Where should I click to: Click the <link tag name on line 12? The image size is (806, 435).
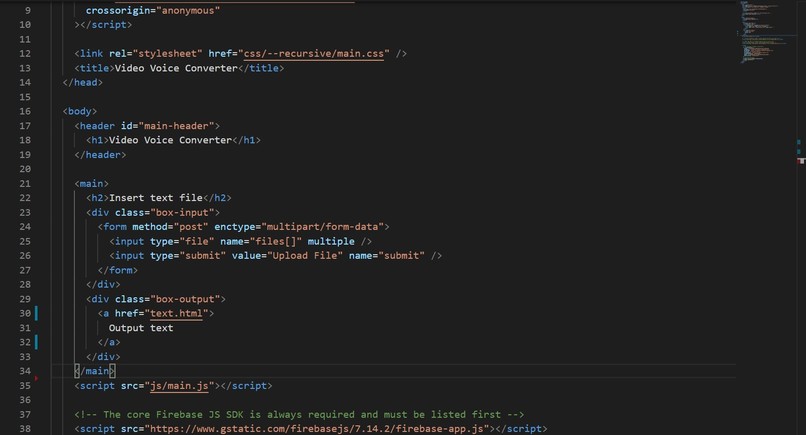pos(89,53)
